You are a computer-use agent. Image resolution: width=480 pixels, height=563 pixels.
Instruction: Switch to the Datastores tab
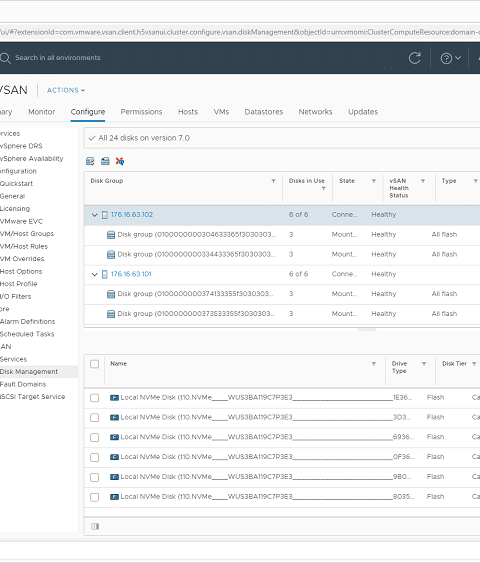pos(264,112)
